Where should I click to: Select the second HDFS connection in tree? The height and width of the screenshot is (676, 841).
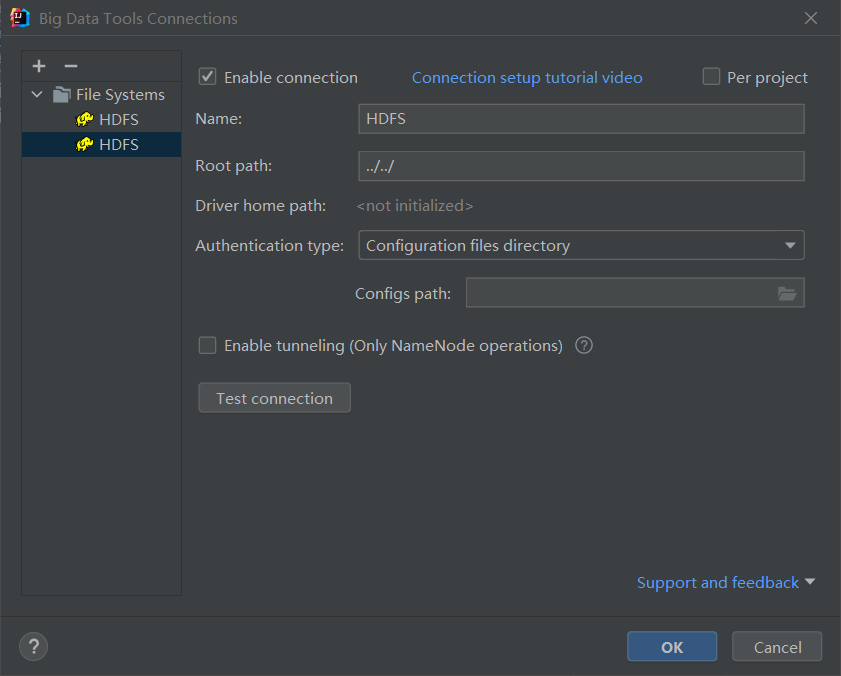[118, 145]
